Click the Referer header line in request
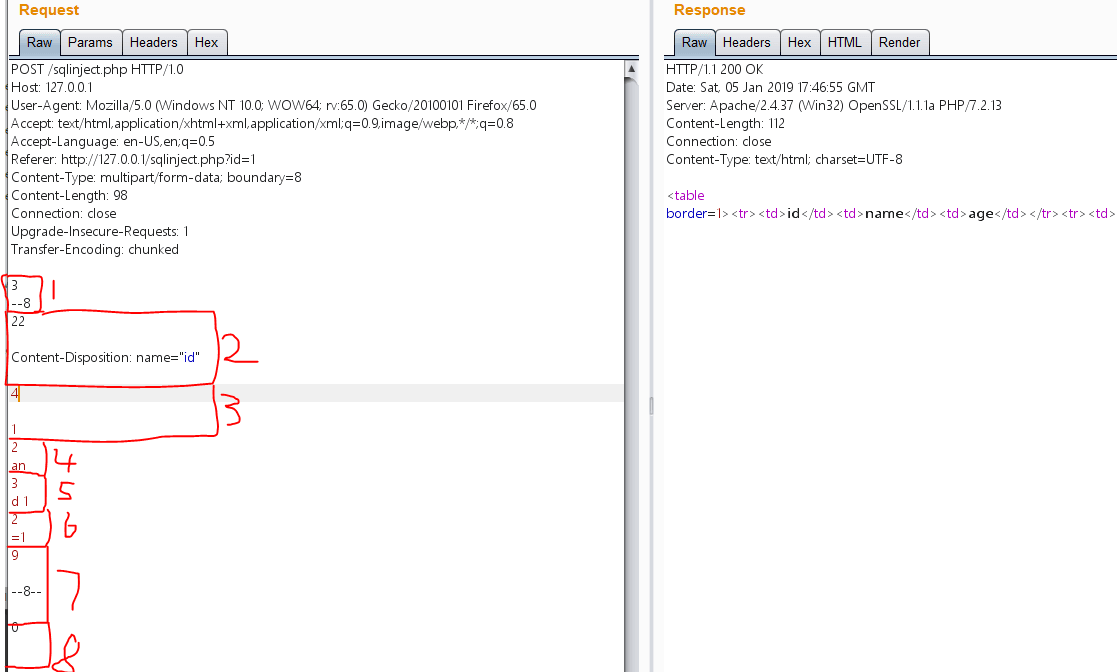 pyautogui.click(x=133, y=160)
